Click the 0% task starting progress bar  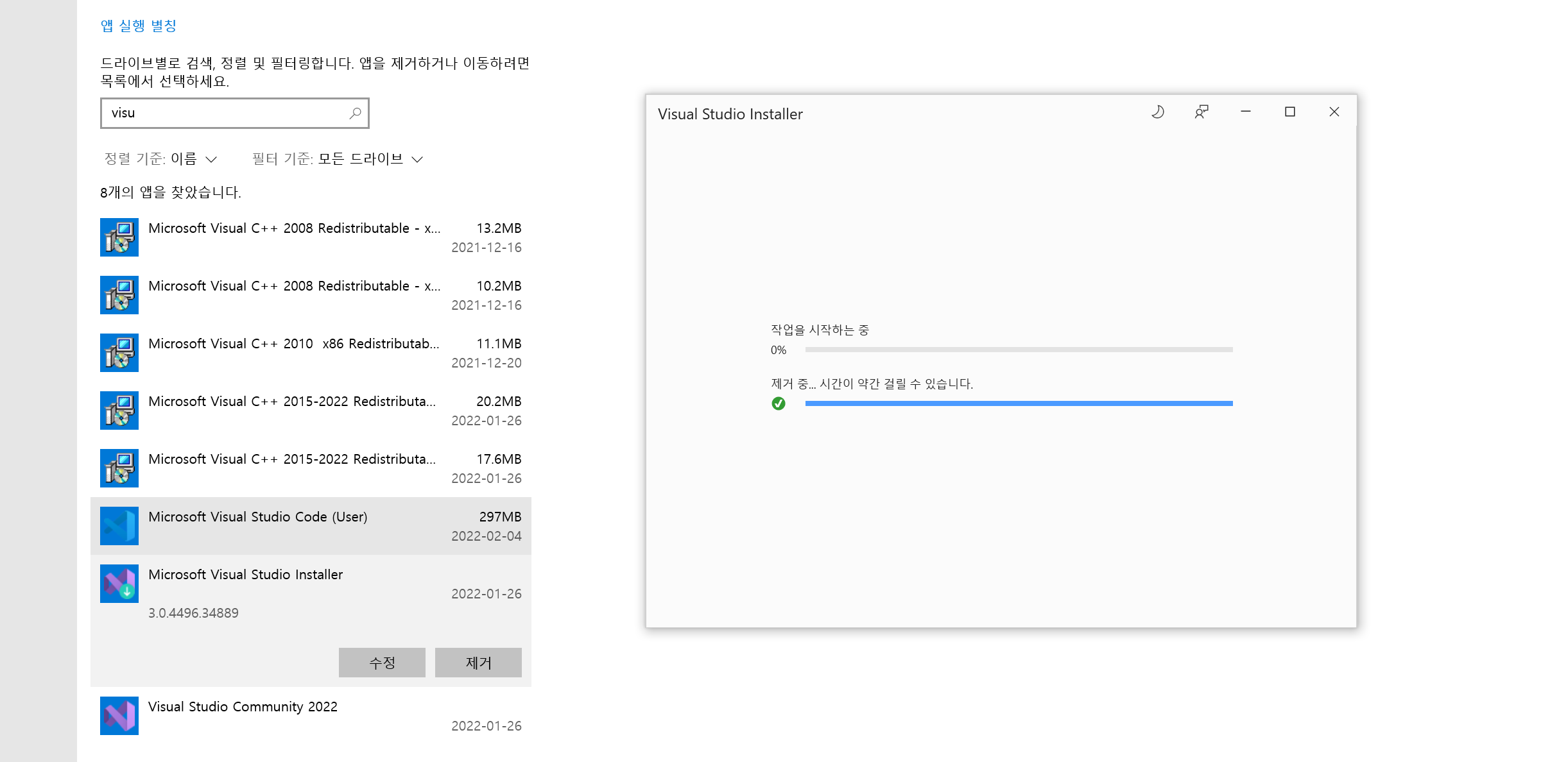pos(1019,350)
